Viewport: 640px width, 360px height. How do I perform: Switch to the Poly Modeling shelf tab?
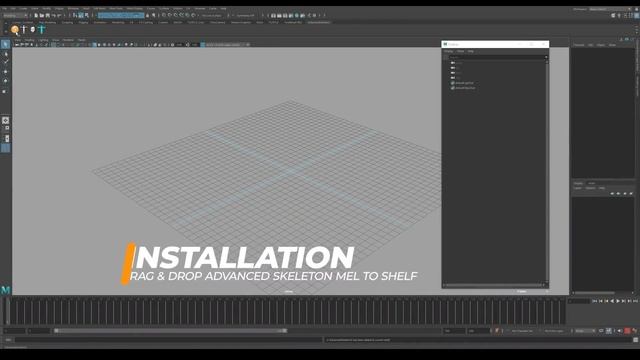pos(47,22)
